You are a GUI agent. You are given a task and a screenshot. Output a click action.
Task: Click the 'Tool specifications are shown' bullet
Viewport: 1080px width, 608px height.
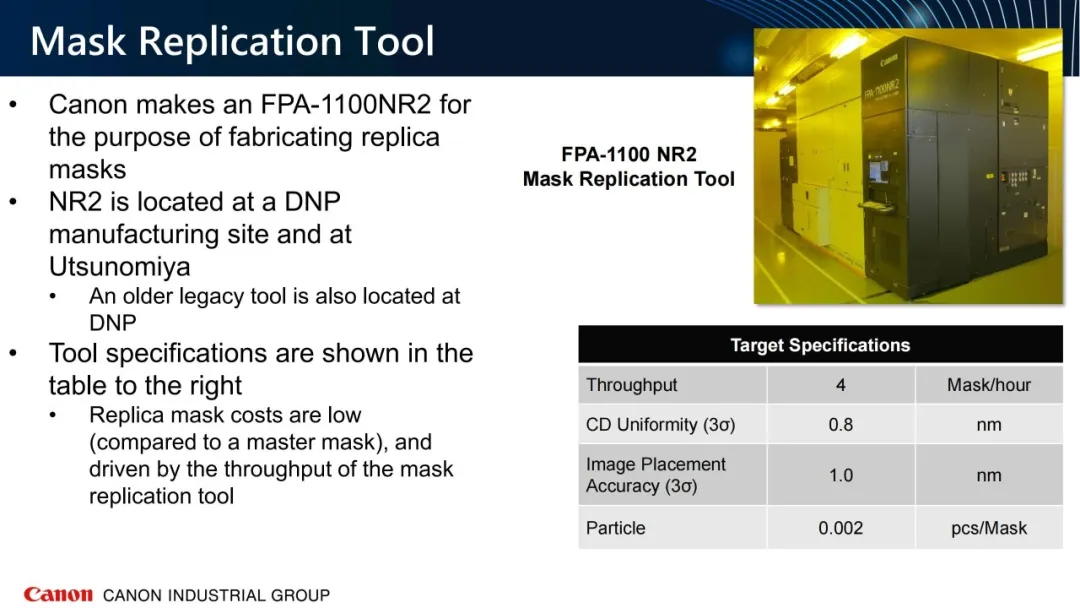[x=261, y=368]
